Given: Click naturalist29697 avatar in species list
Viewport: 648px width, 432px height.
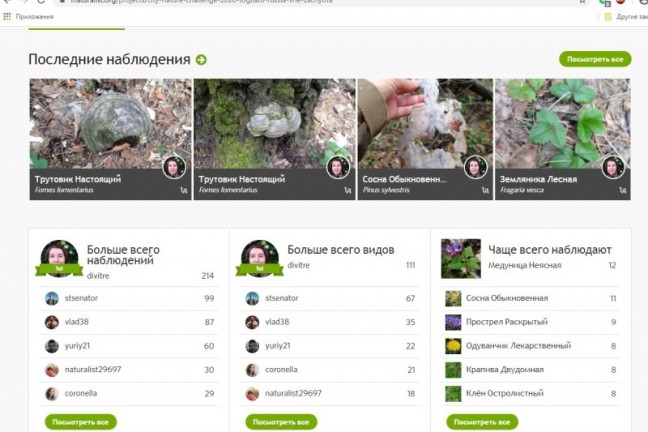Looking at the screenshot, I should click(x=252, y=394).
